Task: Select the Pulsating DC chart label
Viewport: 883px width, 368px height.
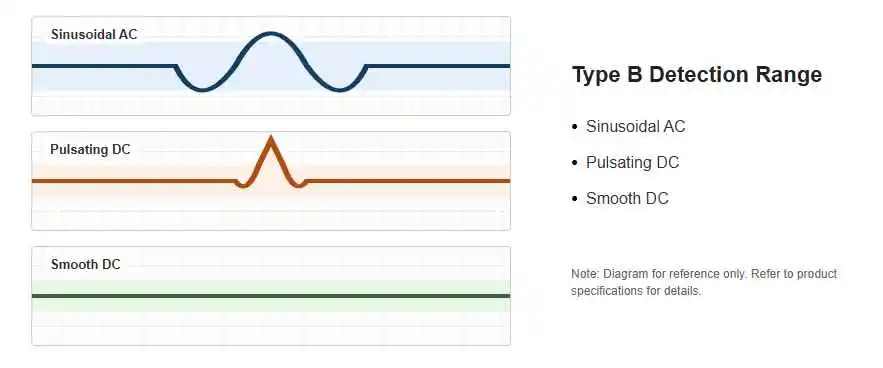Action: pos(90,149)
